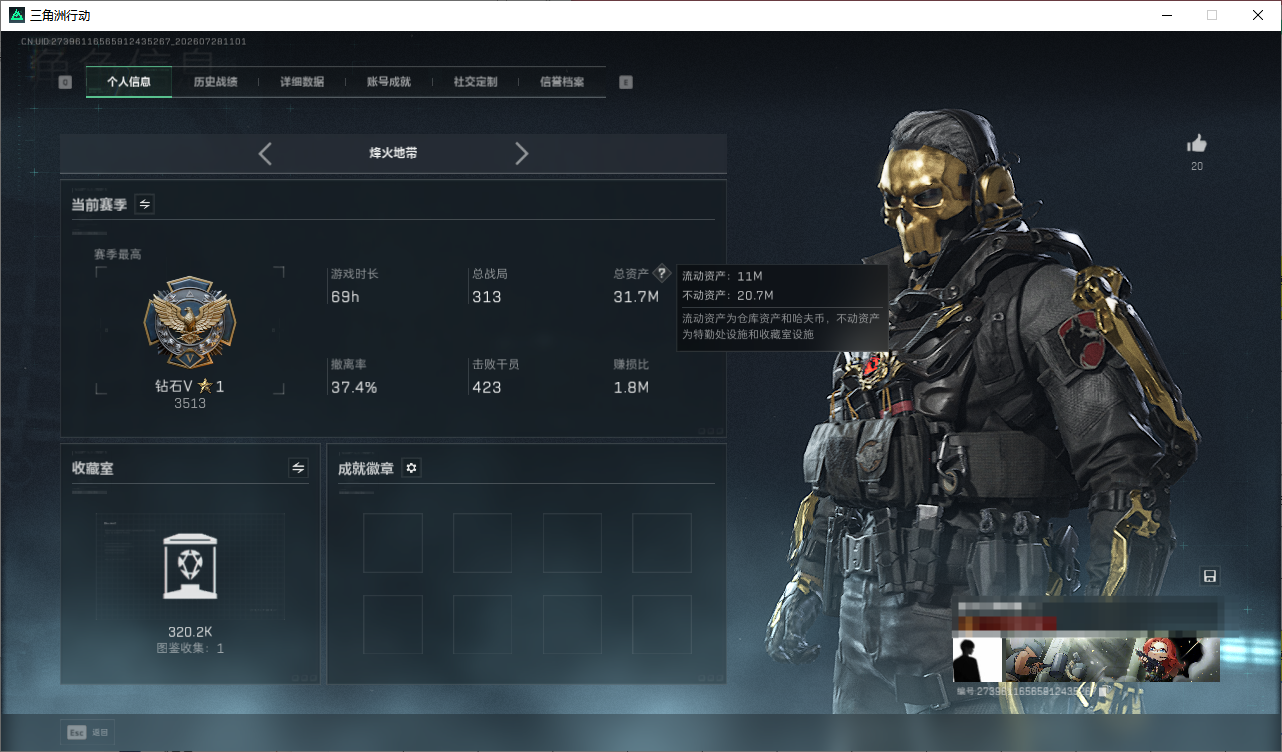Click the 69h playtime value

click(x=345, y=297)
